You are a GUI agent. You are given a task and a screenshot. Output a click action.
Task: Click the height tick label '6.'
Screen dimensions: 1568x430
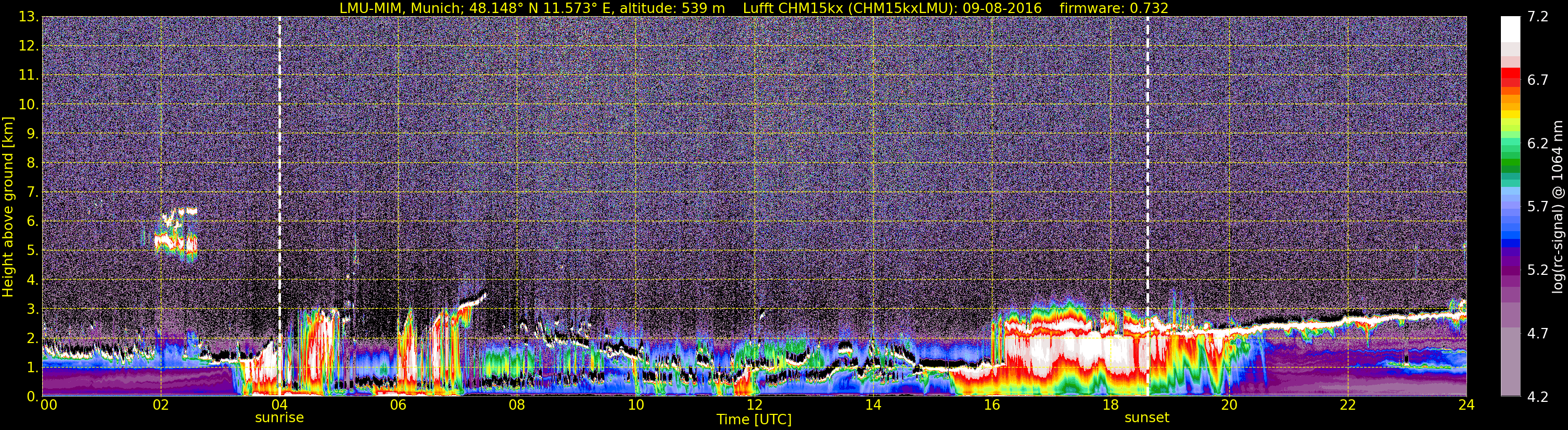point(32,222)
